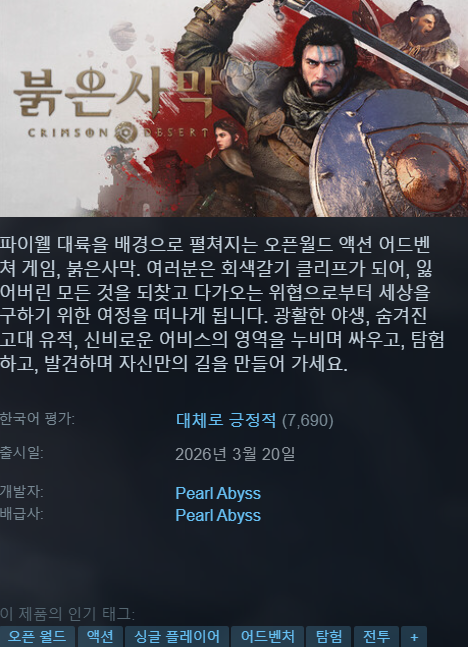Open the 대체로 긍정적 review summary
Viewport: 468px width, 647px height.
pyautogui.click(x=226, y=420)
